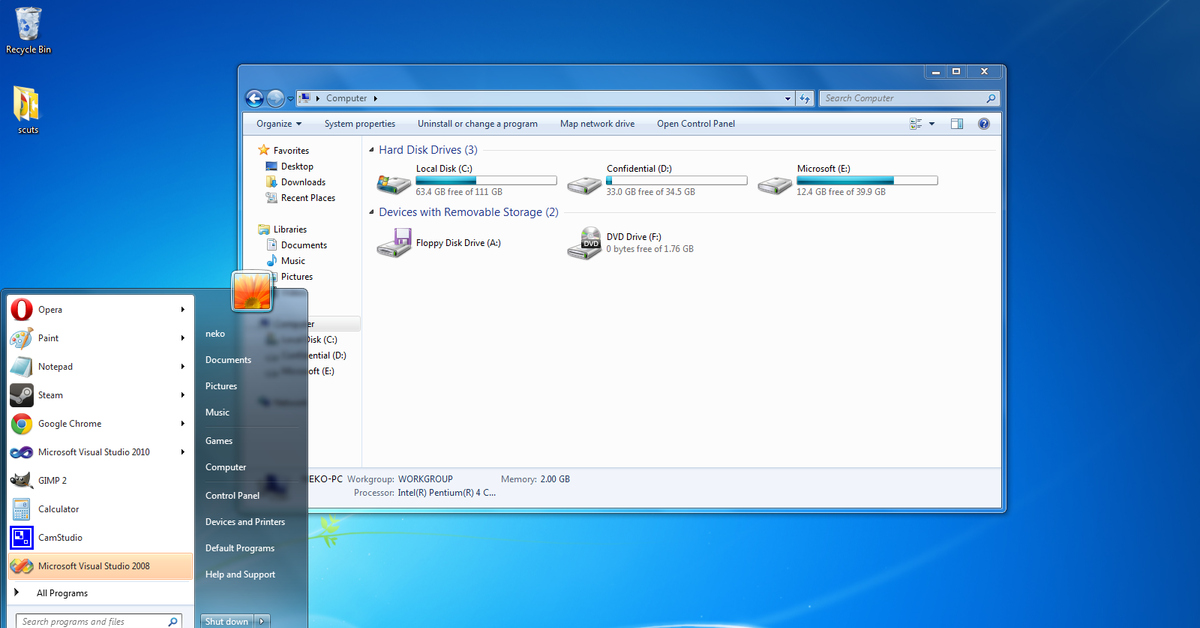The height and width of the screenshot is (628, 1200).
Task: Click the Explorer help question mark icon
Action: (983, 124)
